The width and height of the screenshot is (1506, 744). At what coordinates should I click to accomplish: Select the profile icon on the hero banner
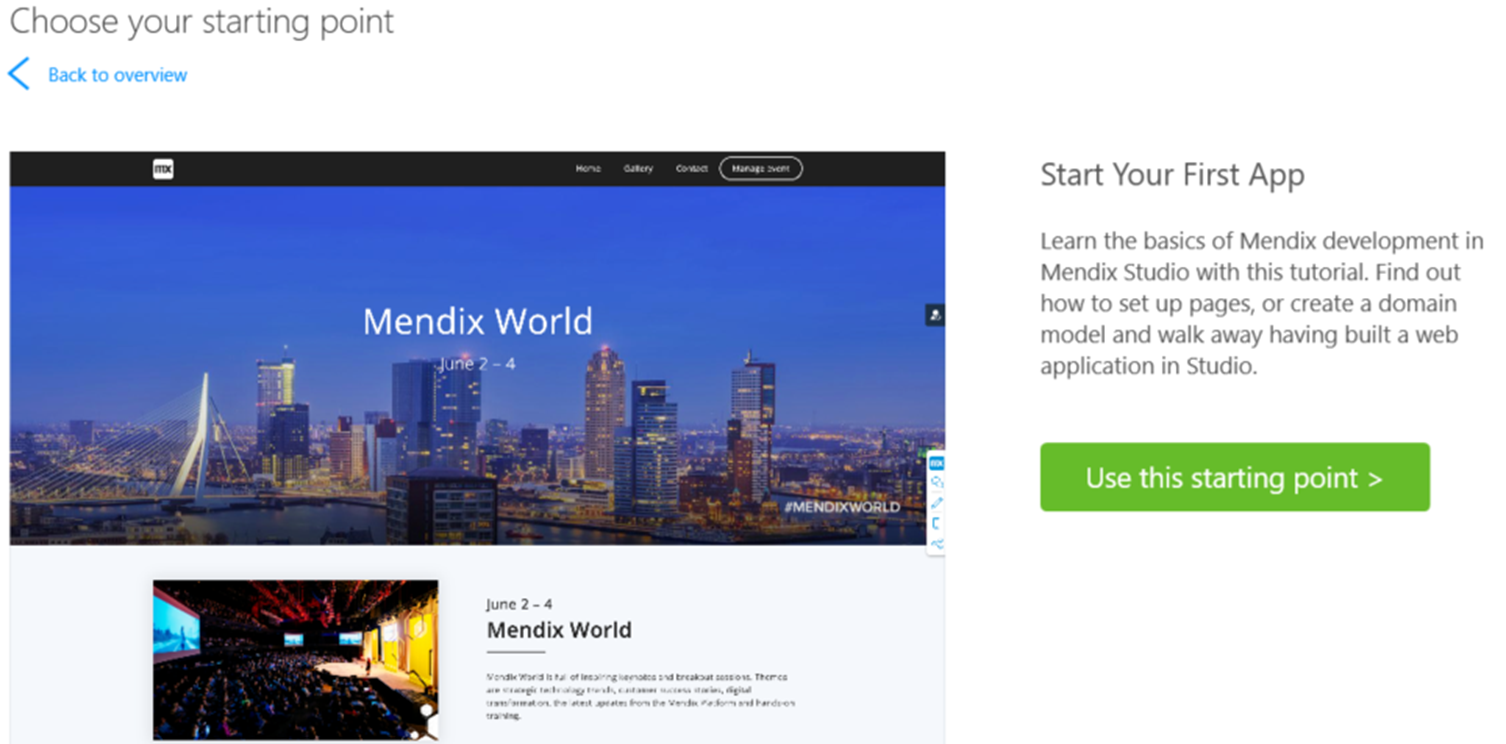point(934,314)
